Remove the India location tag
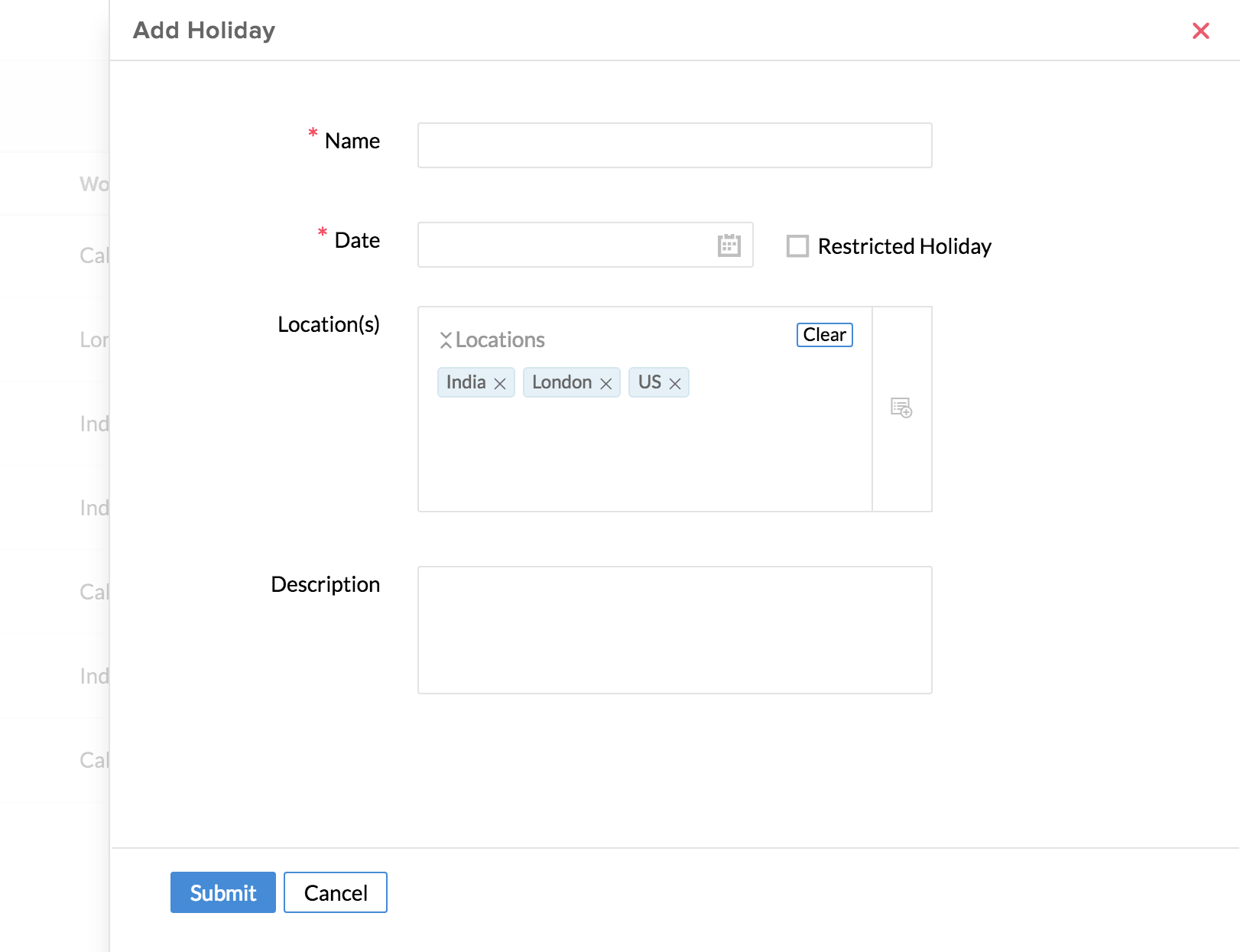 (500, 384)
